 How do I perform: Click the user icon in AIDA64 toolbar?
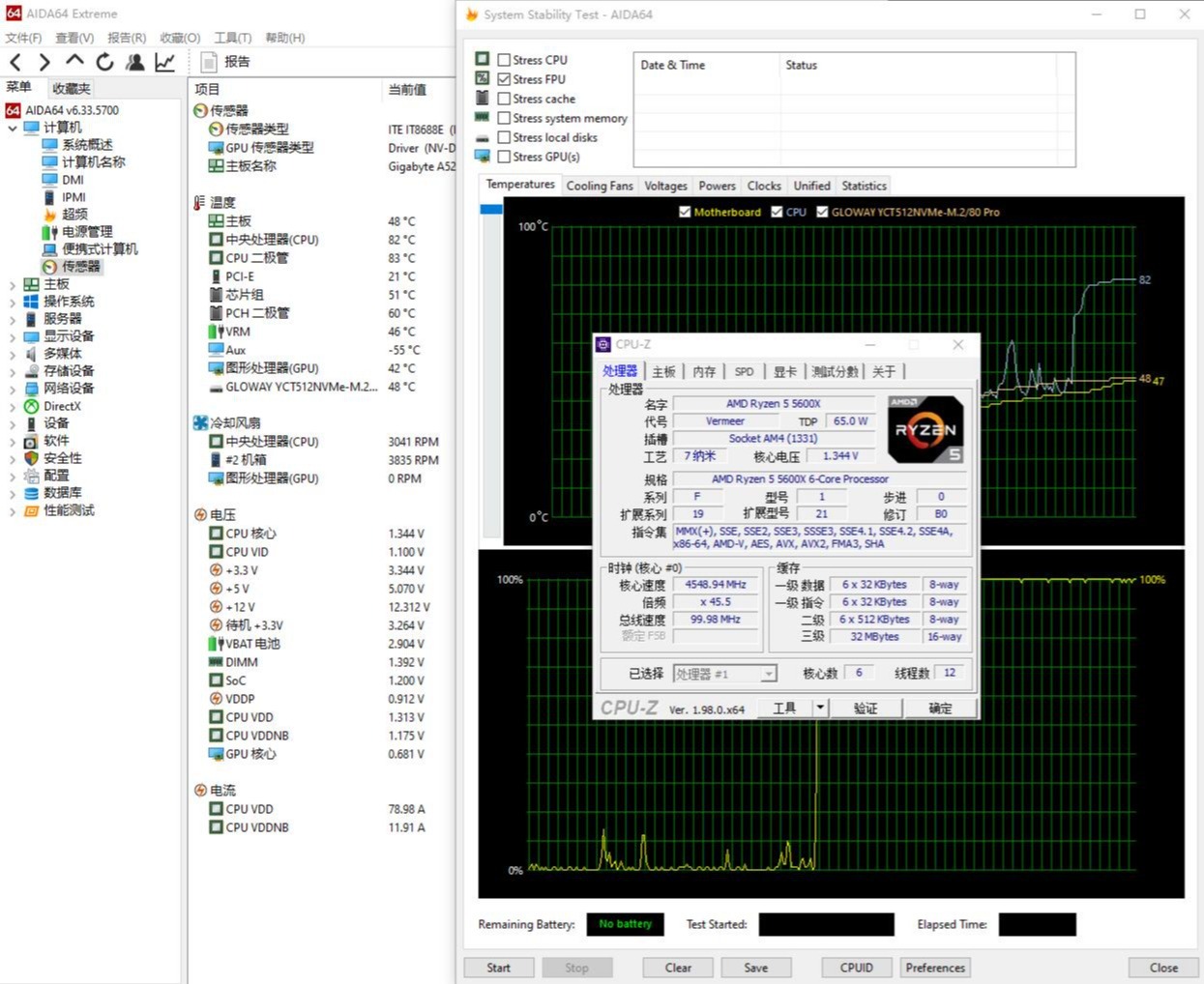click(134, 62)
